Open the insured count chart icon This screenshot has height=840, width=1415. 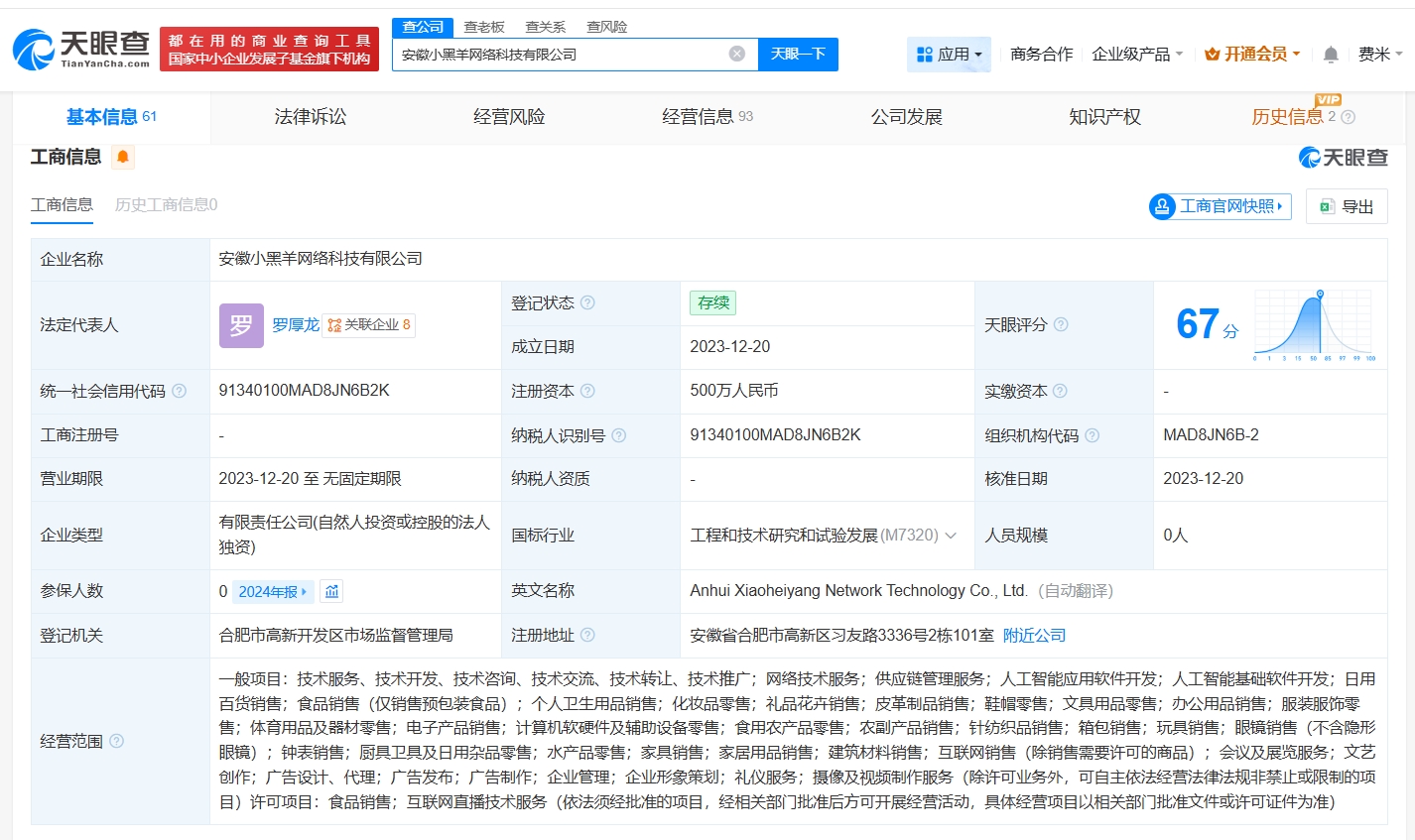click(332, 591)
